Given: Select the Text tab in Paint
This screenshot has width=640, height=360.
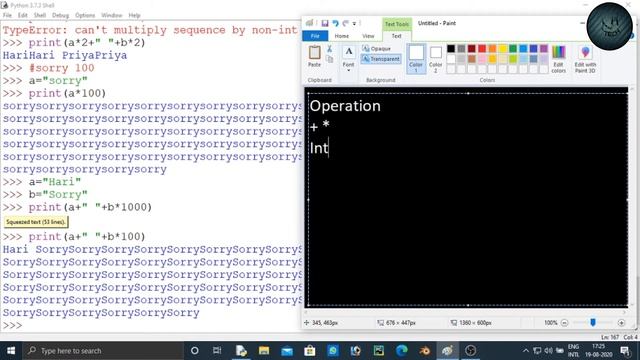Looking at the screenshot, I should pos(396,36).
